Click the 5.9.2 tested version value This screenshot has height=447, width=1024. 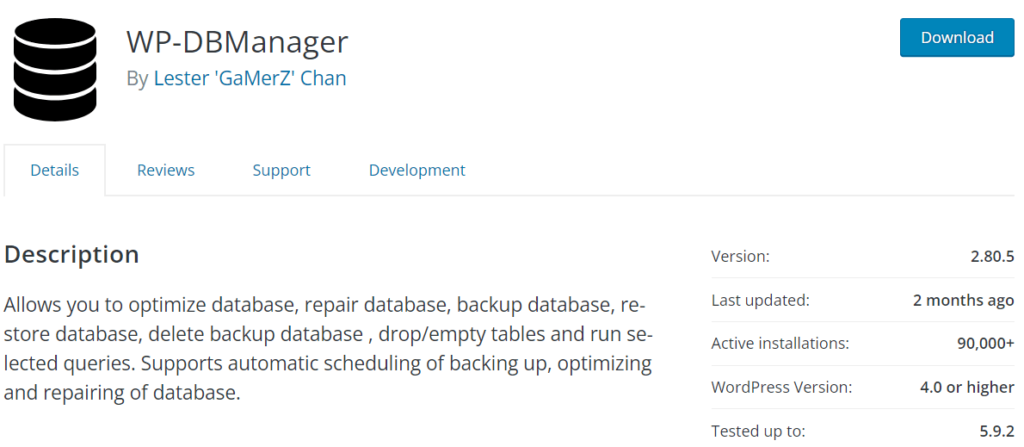(994, 431)
